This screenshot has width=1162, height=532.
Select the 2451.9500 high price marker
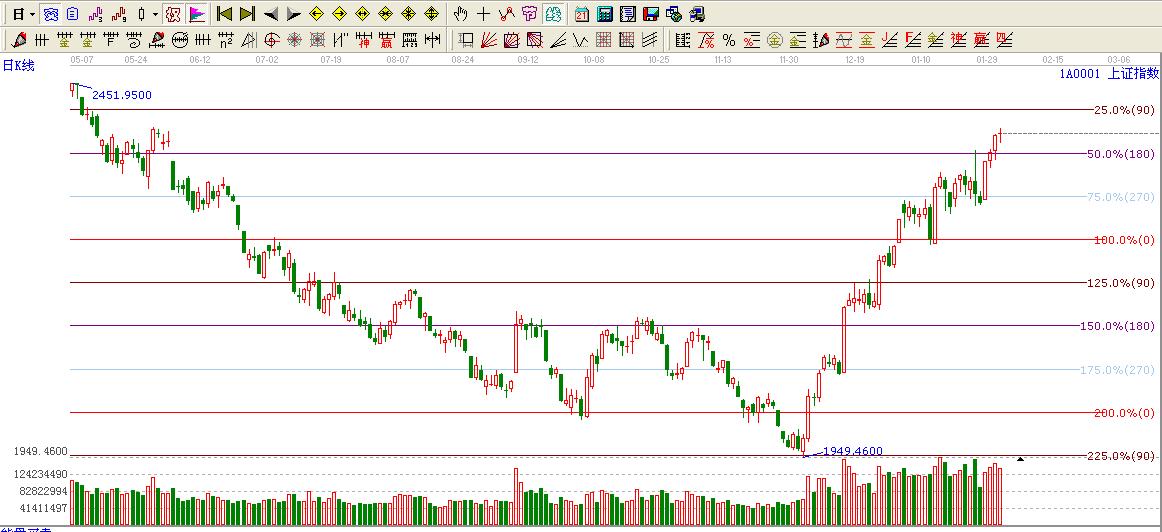click(x=122, y=95)
